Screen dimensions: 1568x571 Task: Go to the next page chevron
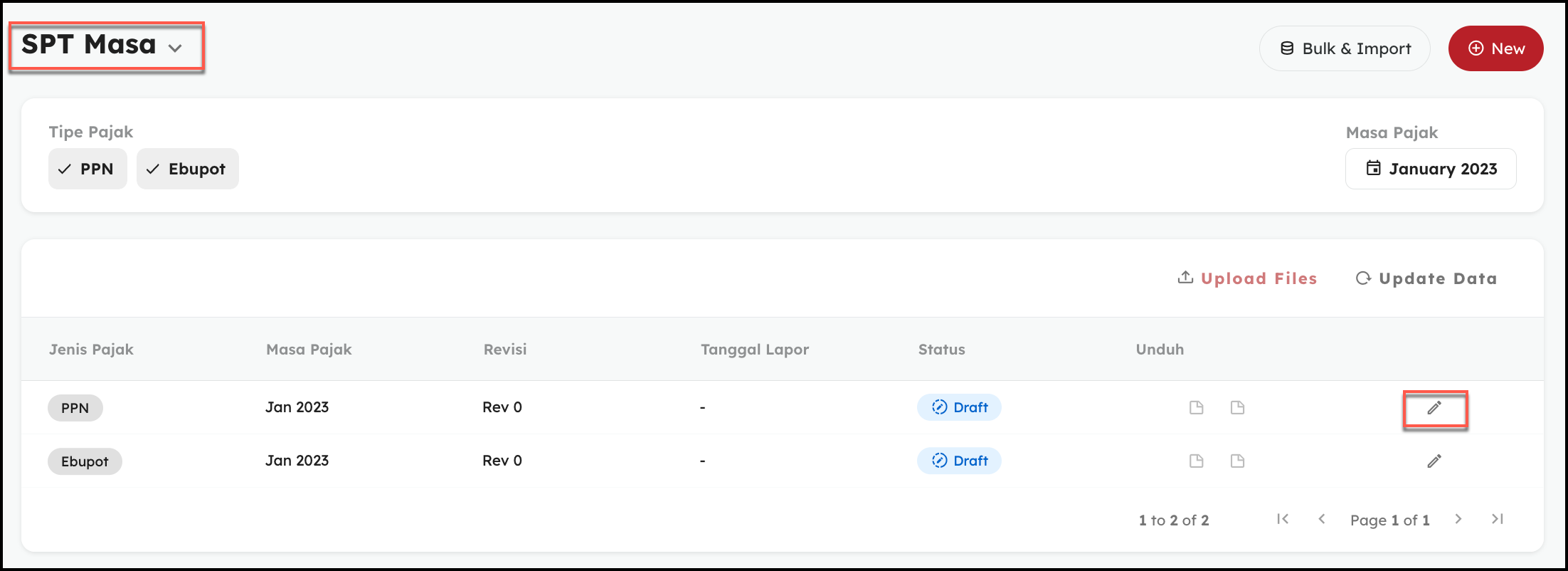[x=1458, y=519]
